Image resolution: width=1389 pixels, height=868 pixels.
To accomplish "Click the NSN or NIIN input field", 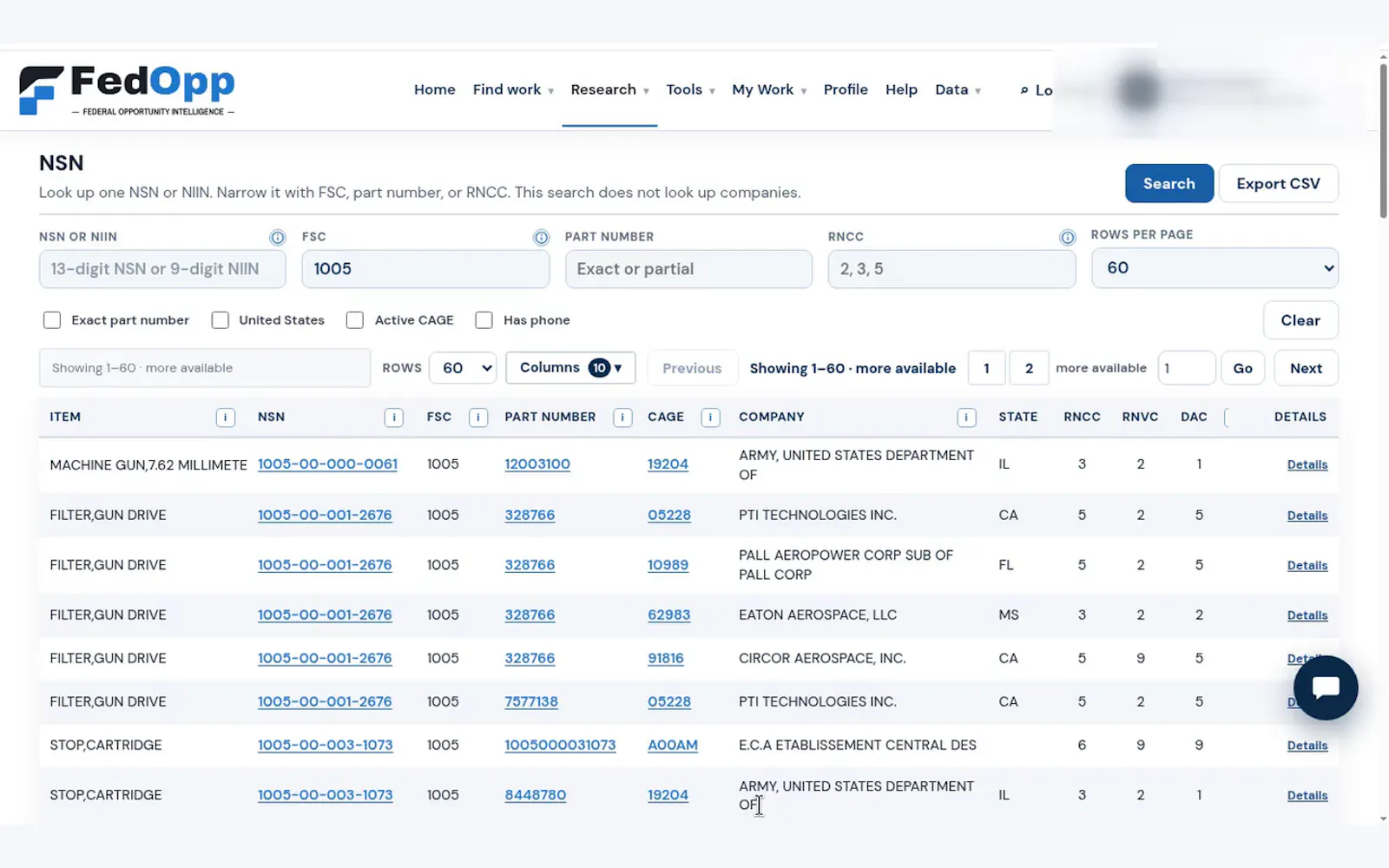I will coord(162,269).
